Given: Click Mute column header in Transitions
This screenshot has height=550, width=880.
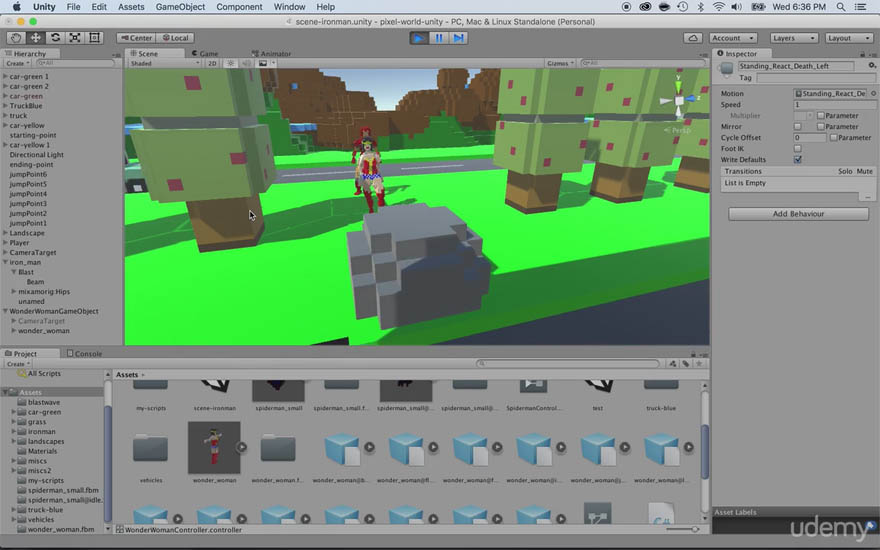Looking at the screenshot, I should pyautogui.click(x=864, y=171).
